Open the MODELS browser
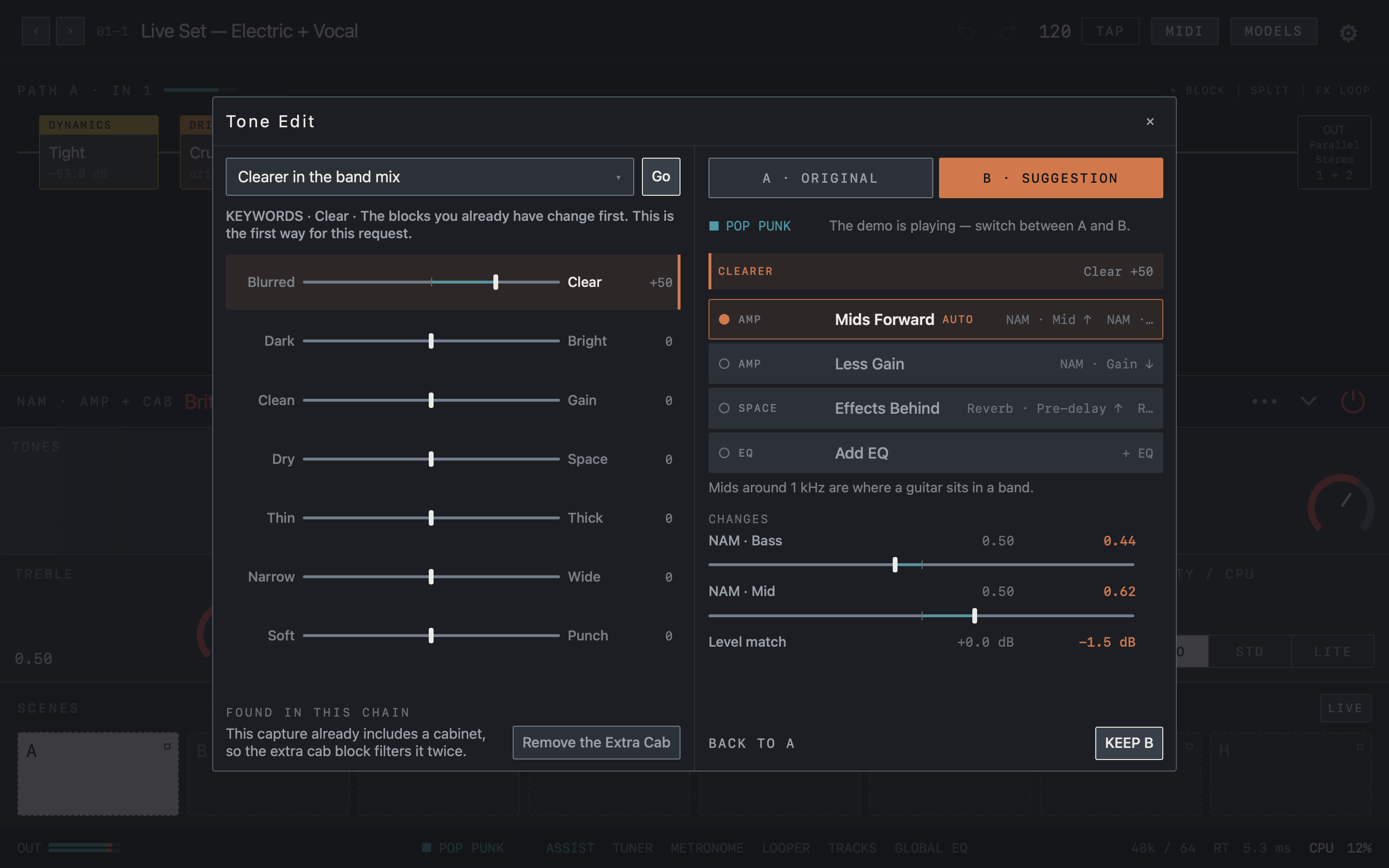This screenshot has height=868, width=1389. coord(1273,31)
